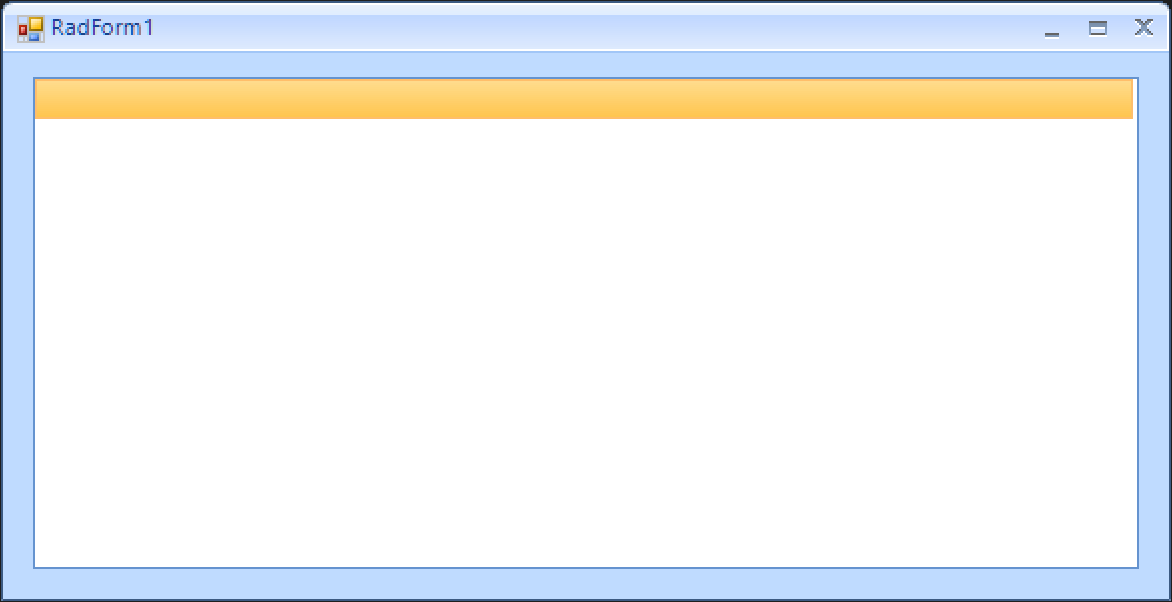Click the form area above the list control
Viewport: 1172px width, 602px height.
(586, 64)
